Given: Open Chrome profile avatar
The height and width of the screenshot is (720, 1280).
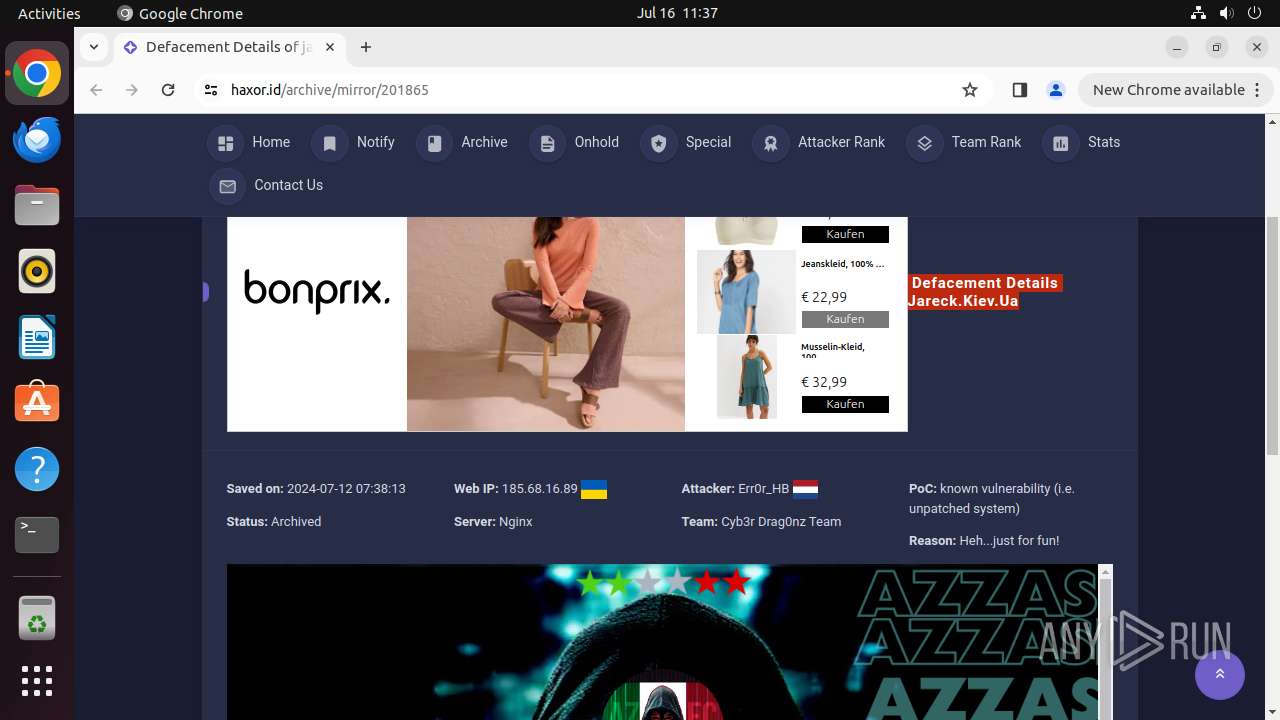Looking at the screenshot, I should pos(1056,90).
